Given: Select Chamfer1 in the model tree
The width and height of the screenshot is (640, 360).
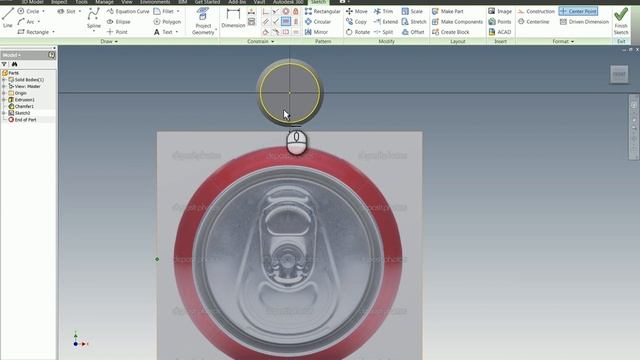Looking at the screenshot, I should pos(21,106).
